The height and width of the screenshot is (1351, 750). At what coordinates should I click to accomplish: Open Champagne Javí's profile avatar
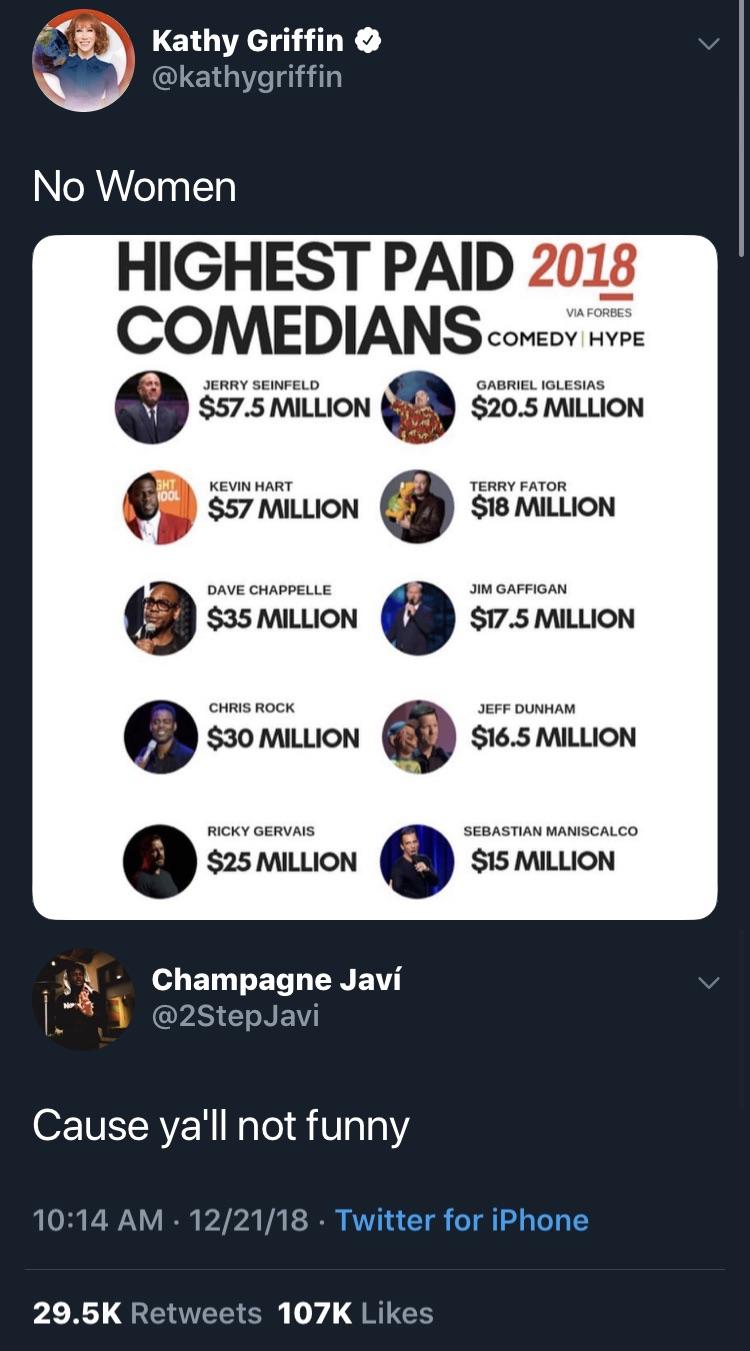pyautogui.click(x=84, y=999)
